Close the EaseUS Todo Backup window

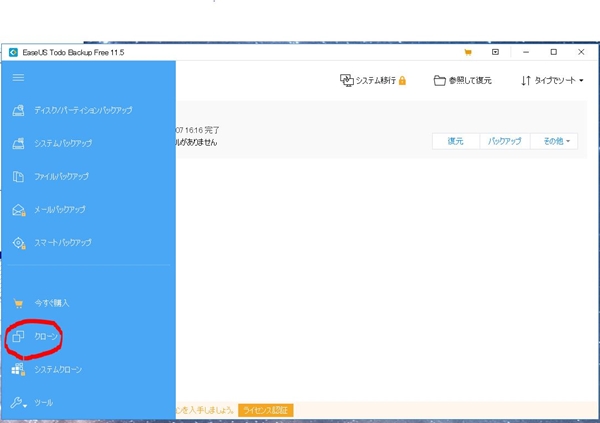[581, 52]
